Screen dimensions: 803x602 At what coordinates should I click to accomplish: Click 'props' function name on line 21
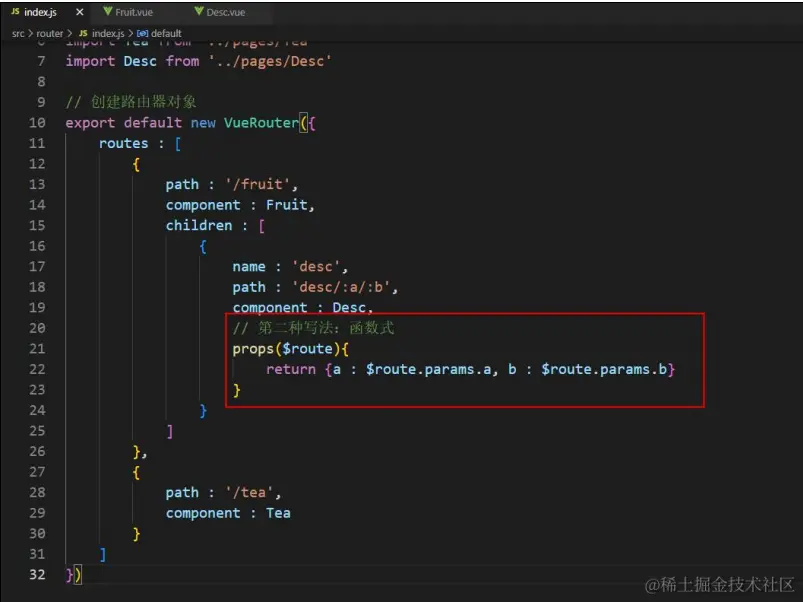pyautogui.click(x=253, y=349)
